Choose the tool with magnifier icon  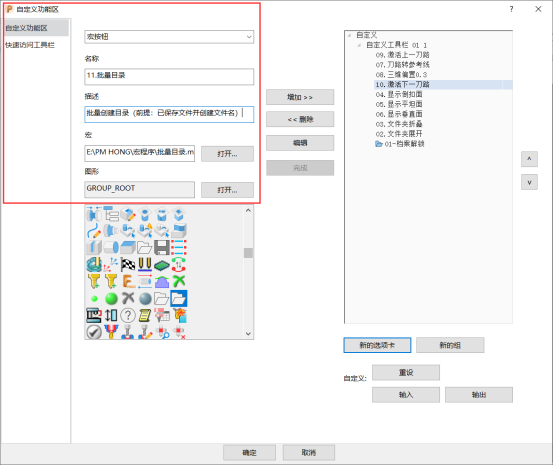pyautogui.click(x=162, y=332)
